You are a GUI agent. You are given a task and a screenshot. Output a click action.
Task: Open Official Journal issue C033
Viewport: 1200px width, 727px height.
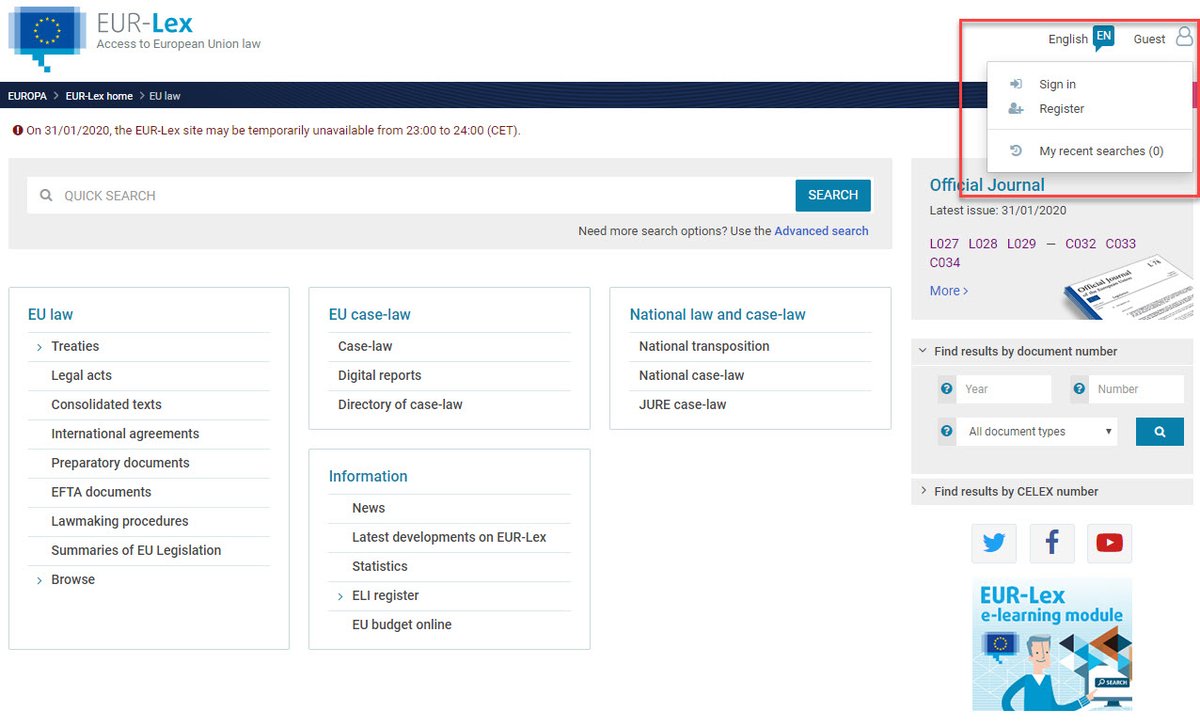pos(1121,244)
